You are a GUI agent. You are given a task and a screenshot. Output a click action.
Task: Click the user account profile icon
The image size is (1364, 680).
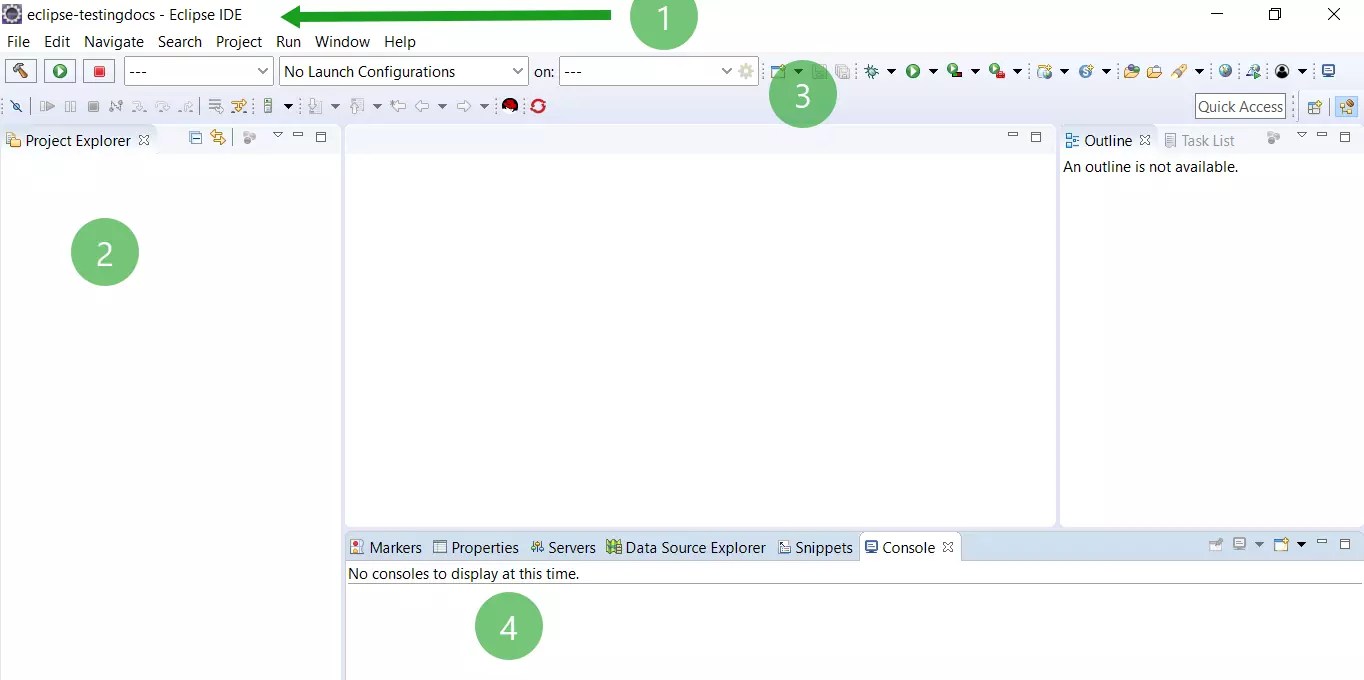tap(1282, 71)
